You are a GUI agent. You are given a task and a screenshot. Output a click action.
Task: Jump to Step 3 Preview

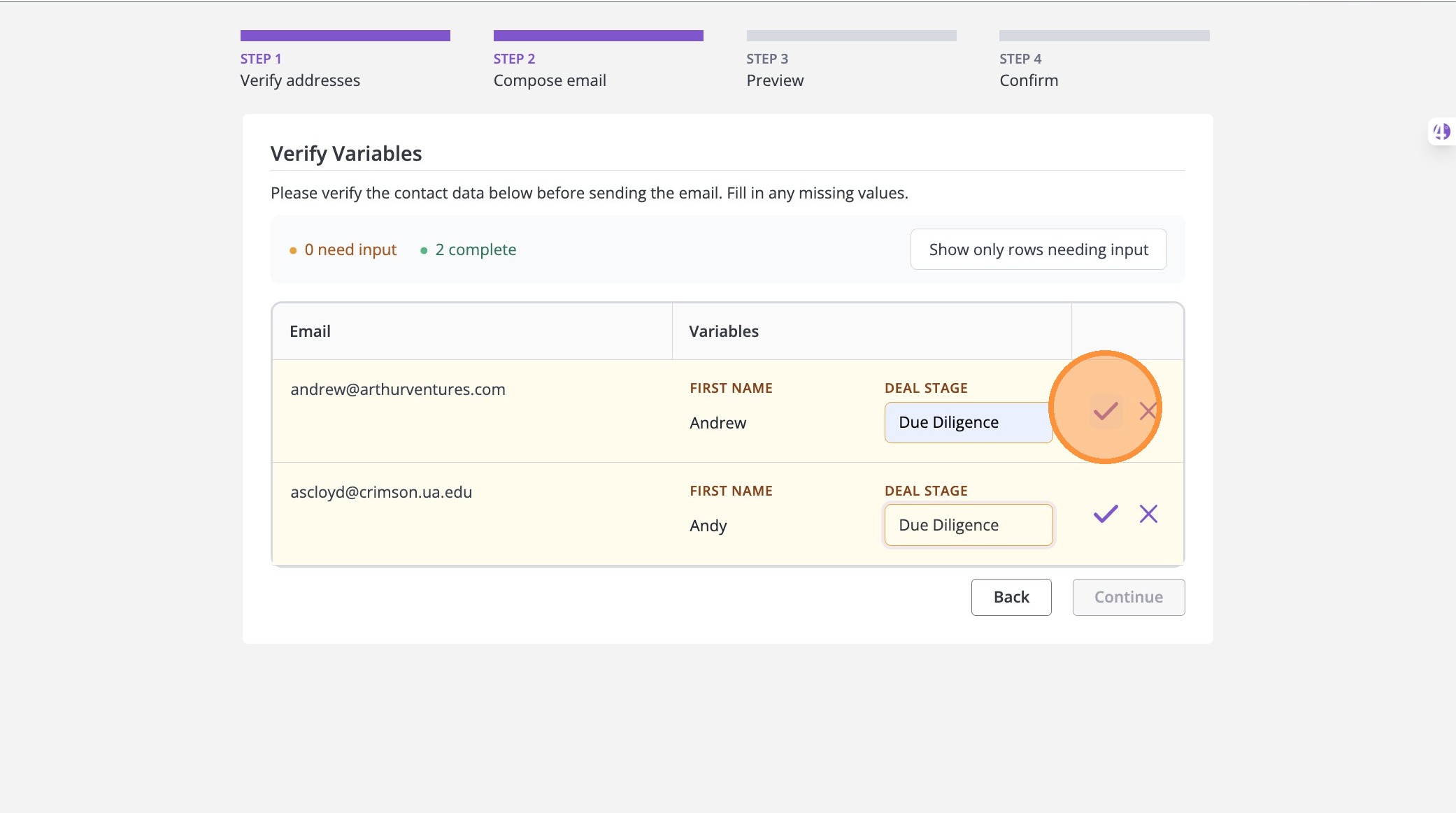click(775, 80)
